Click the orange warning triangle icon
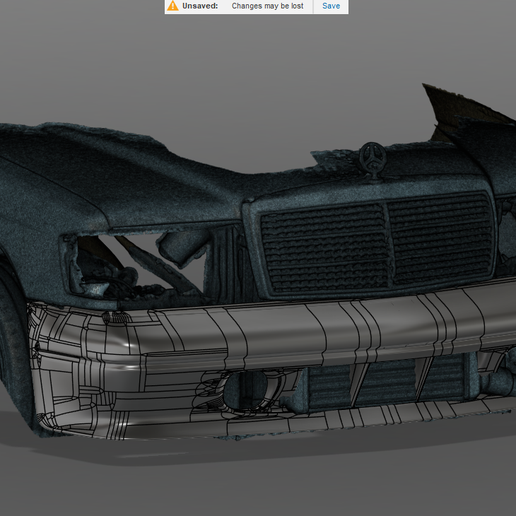 pos(173,6)
